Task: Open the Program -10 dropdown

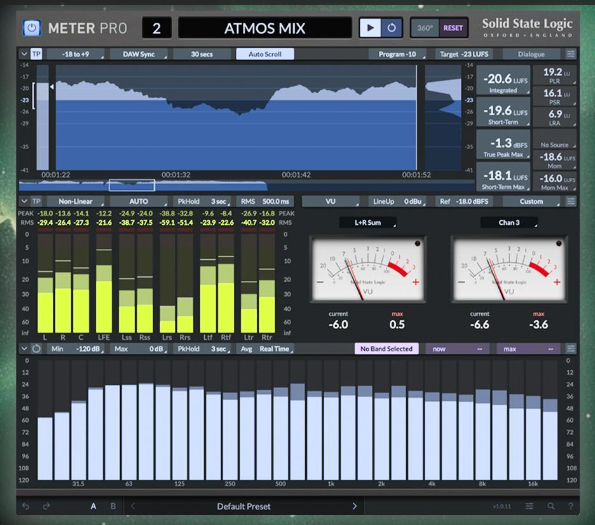Action: [x=397, y=54]
